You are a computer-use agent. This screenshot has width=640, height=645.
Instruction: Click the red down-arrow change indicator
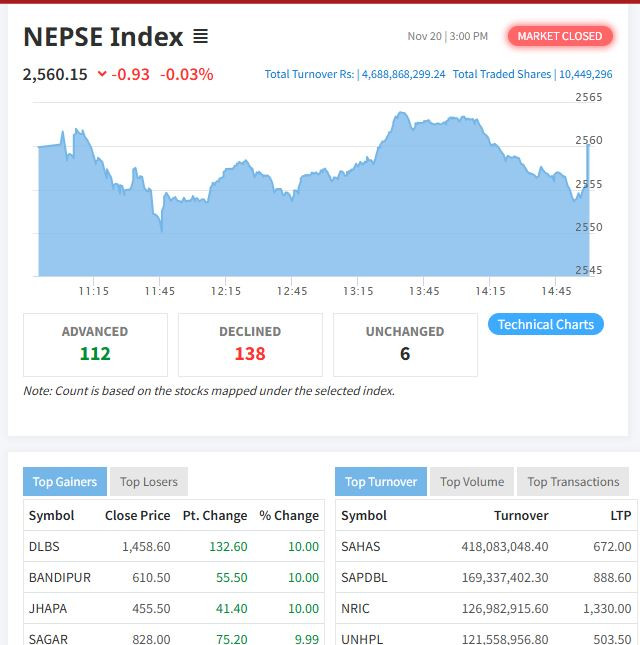click(x=102, y=74)
